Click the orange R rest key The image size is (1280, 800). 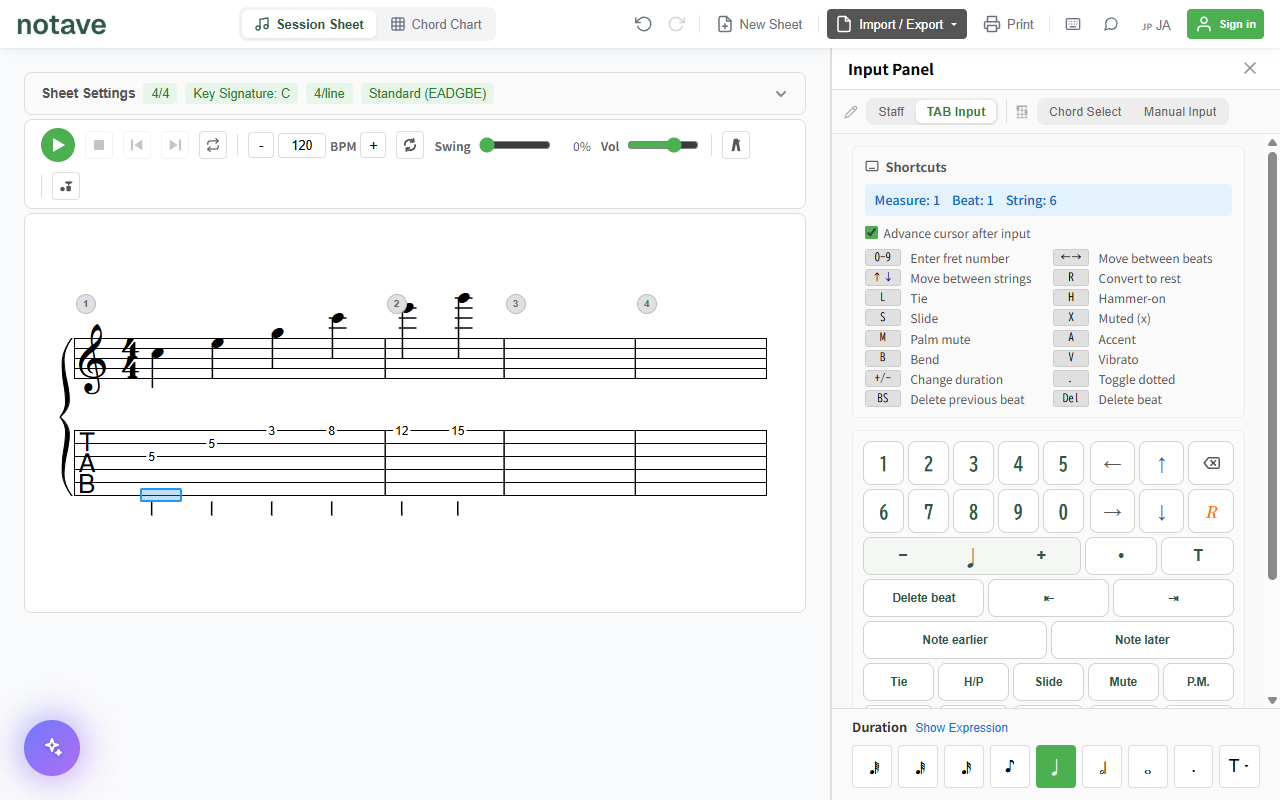1211,512
